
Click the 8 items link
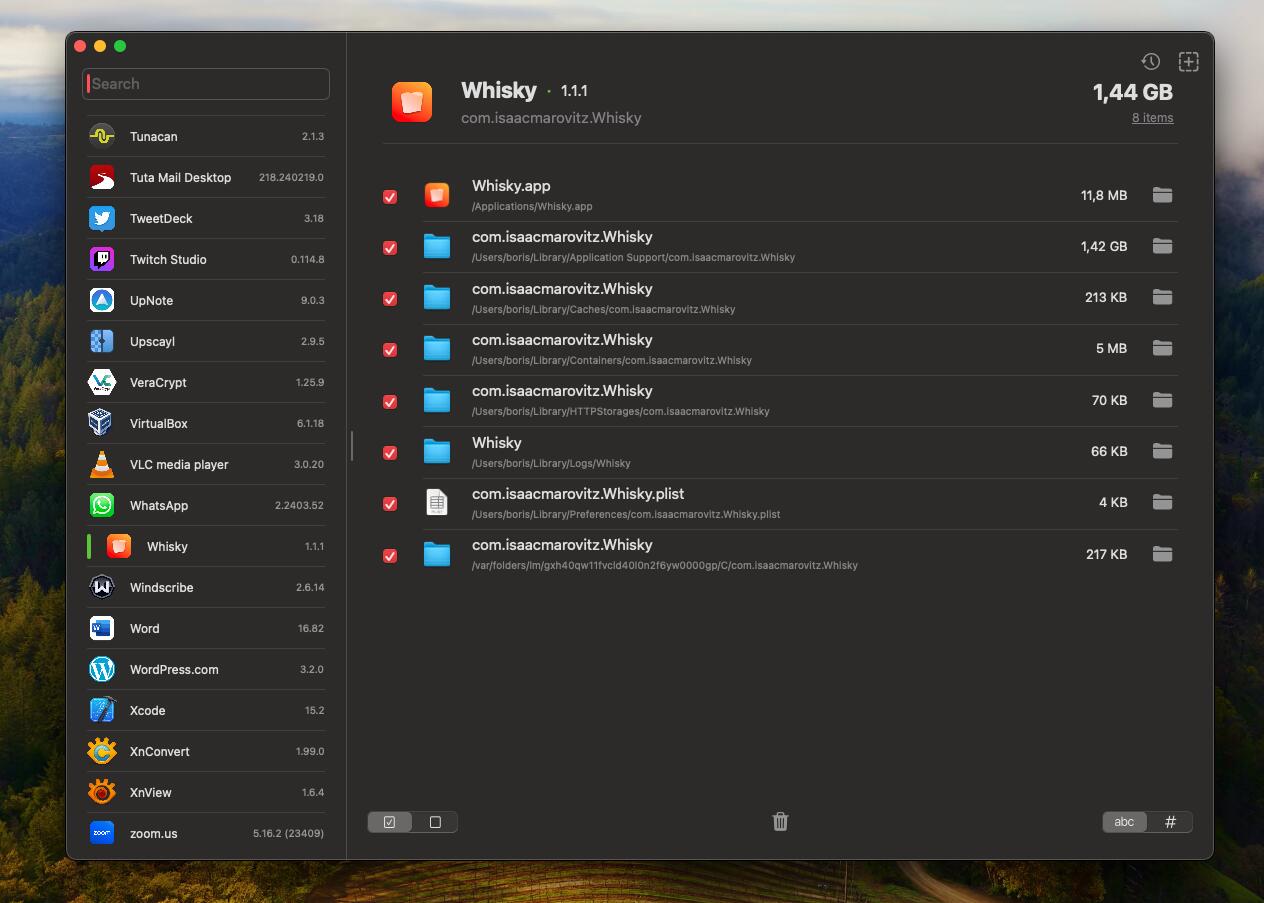point(1153,118)
